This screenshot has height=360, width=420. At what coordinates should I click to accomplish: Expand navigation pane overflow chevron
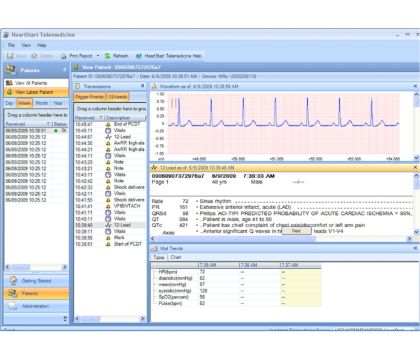[65, 319]
